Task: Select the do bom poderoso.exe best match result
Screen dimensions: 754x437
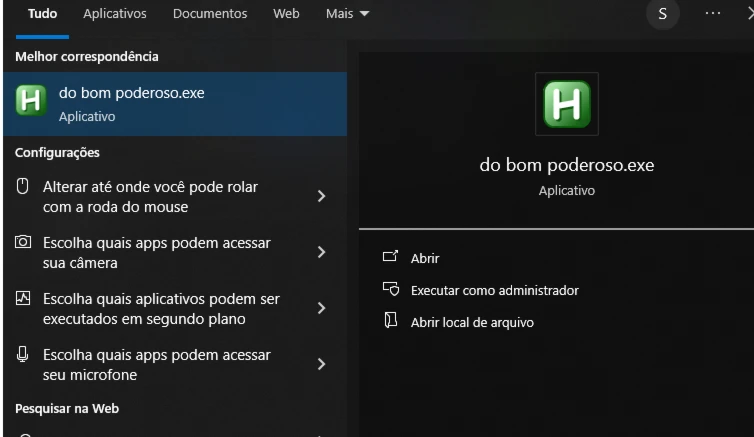Action: [175, 104]
